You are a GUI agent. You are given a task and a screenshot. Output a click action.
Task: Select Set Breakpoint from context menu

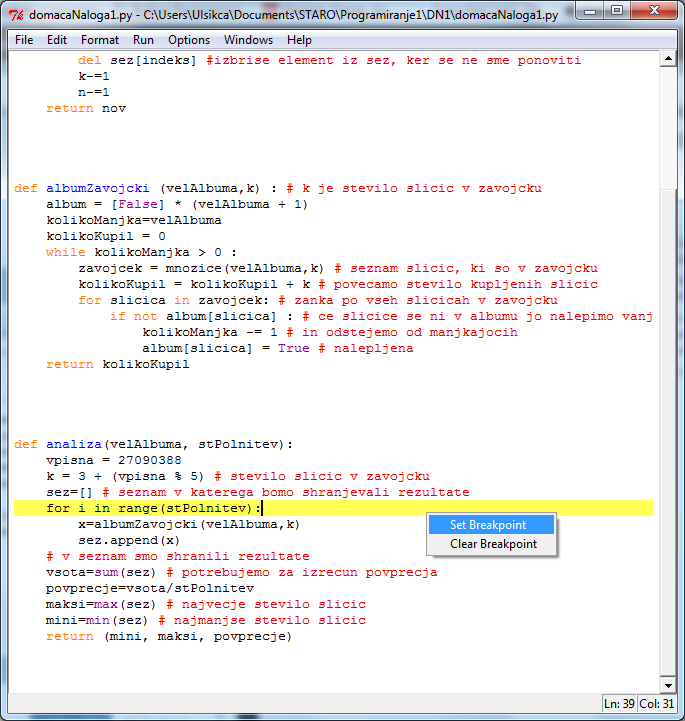pyautogui.click(x=487, y=525)
